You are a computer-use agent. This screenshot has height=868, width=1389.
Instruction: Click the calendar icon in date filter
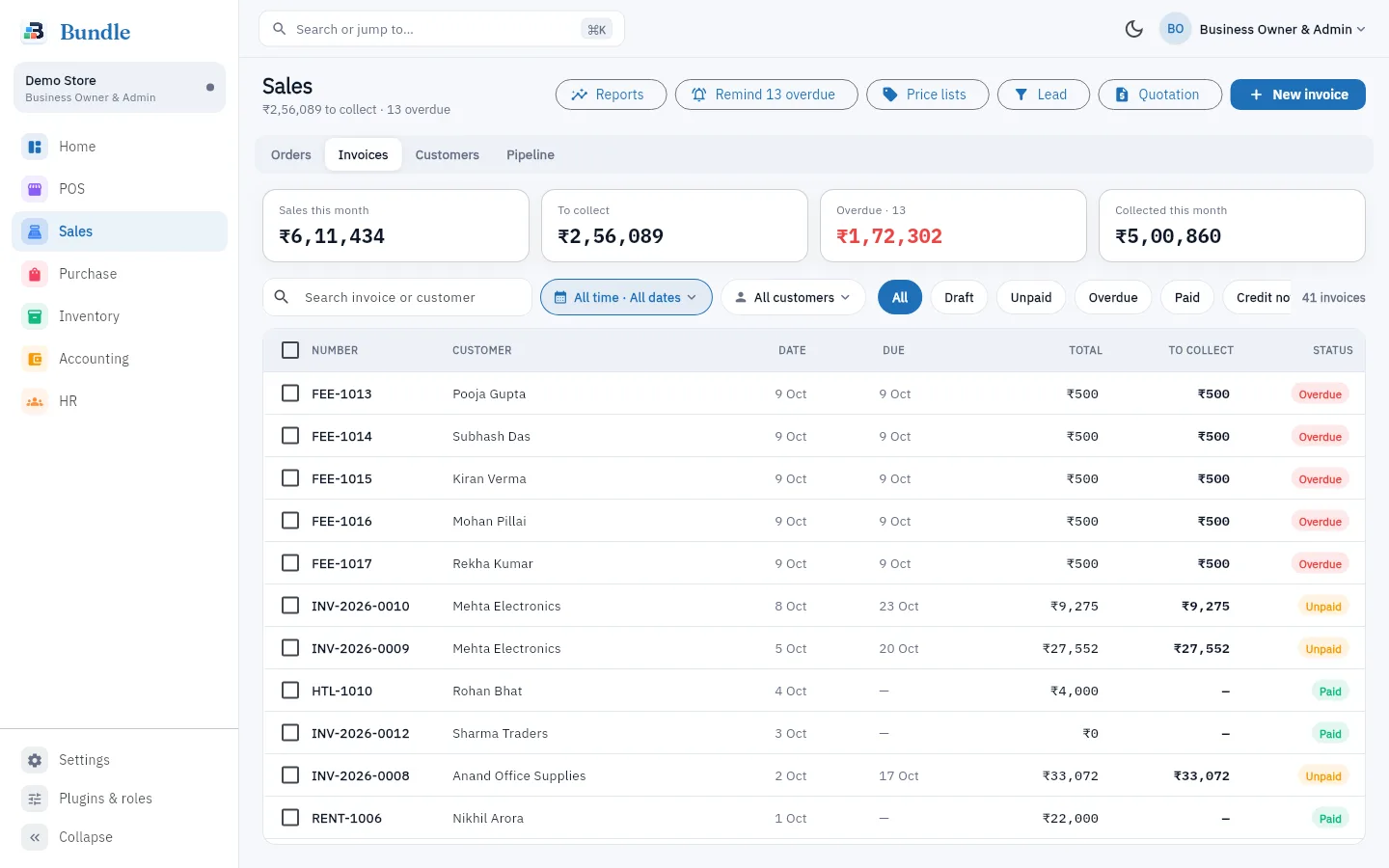click(x=560, y=297)
